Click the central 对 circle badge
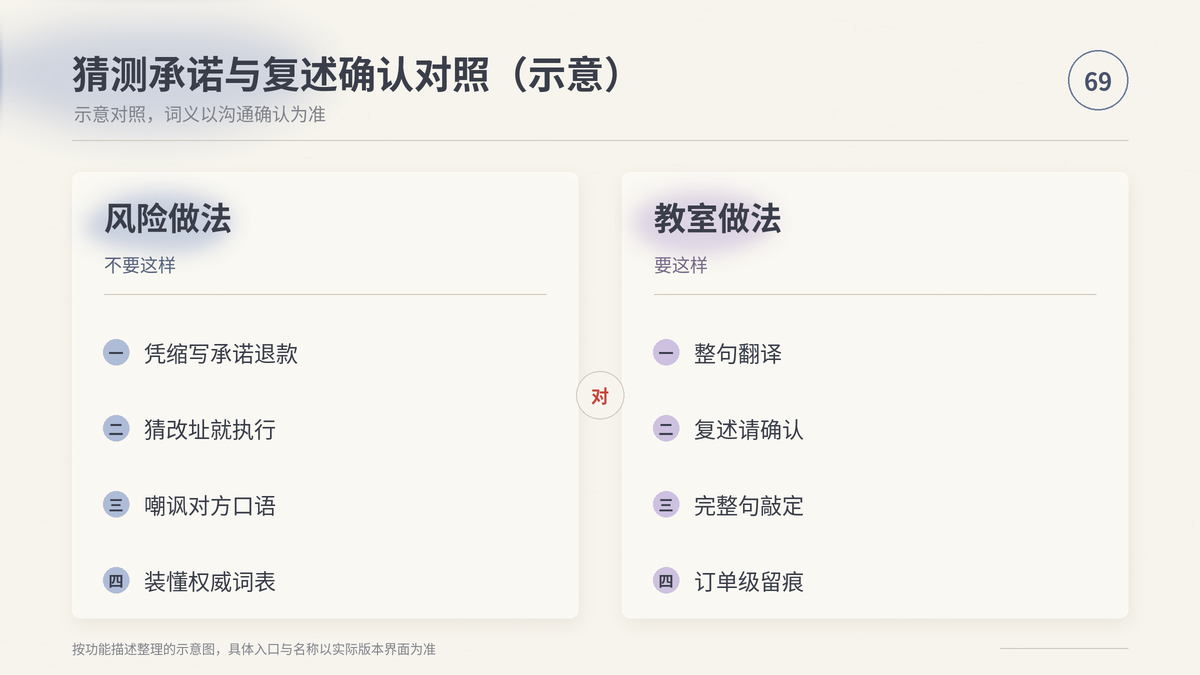This screenshot has height=675, width=1200. [x=600, y=396]
